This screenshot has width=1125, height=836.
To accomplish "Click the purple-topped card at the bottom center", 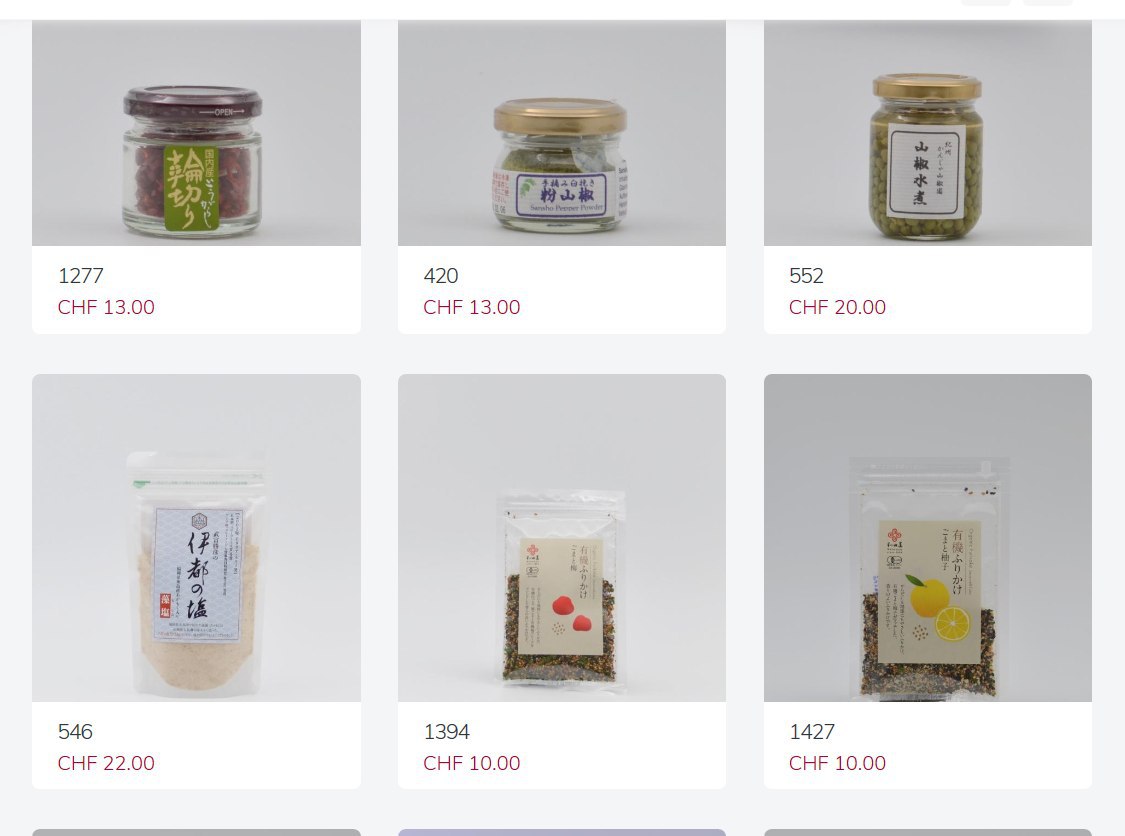I will point(562,832).
